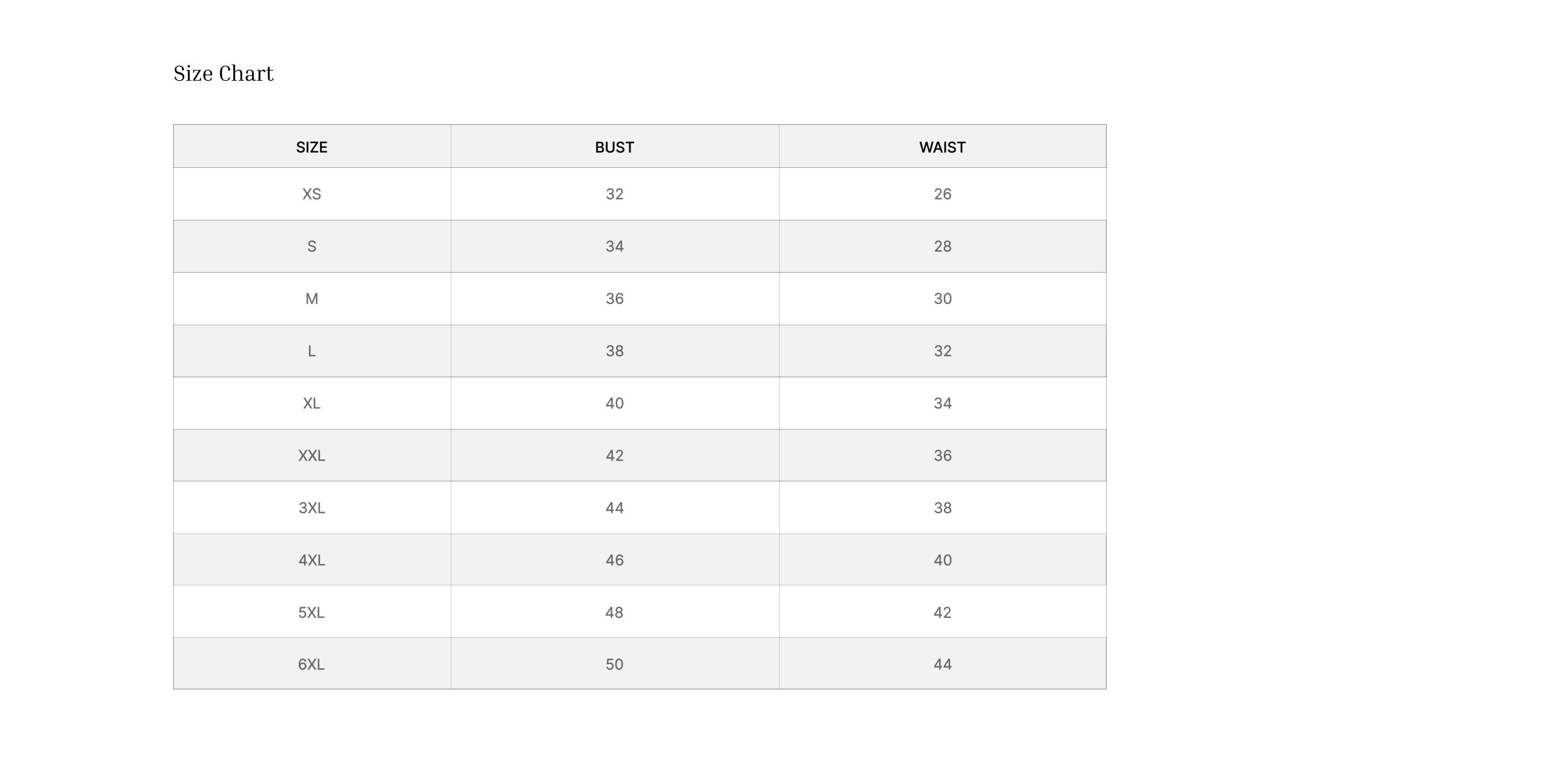The height and width of the screenshot is (765, 1568).
Task: Select the L size cell
Action: coord(312,351)
